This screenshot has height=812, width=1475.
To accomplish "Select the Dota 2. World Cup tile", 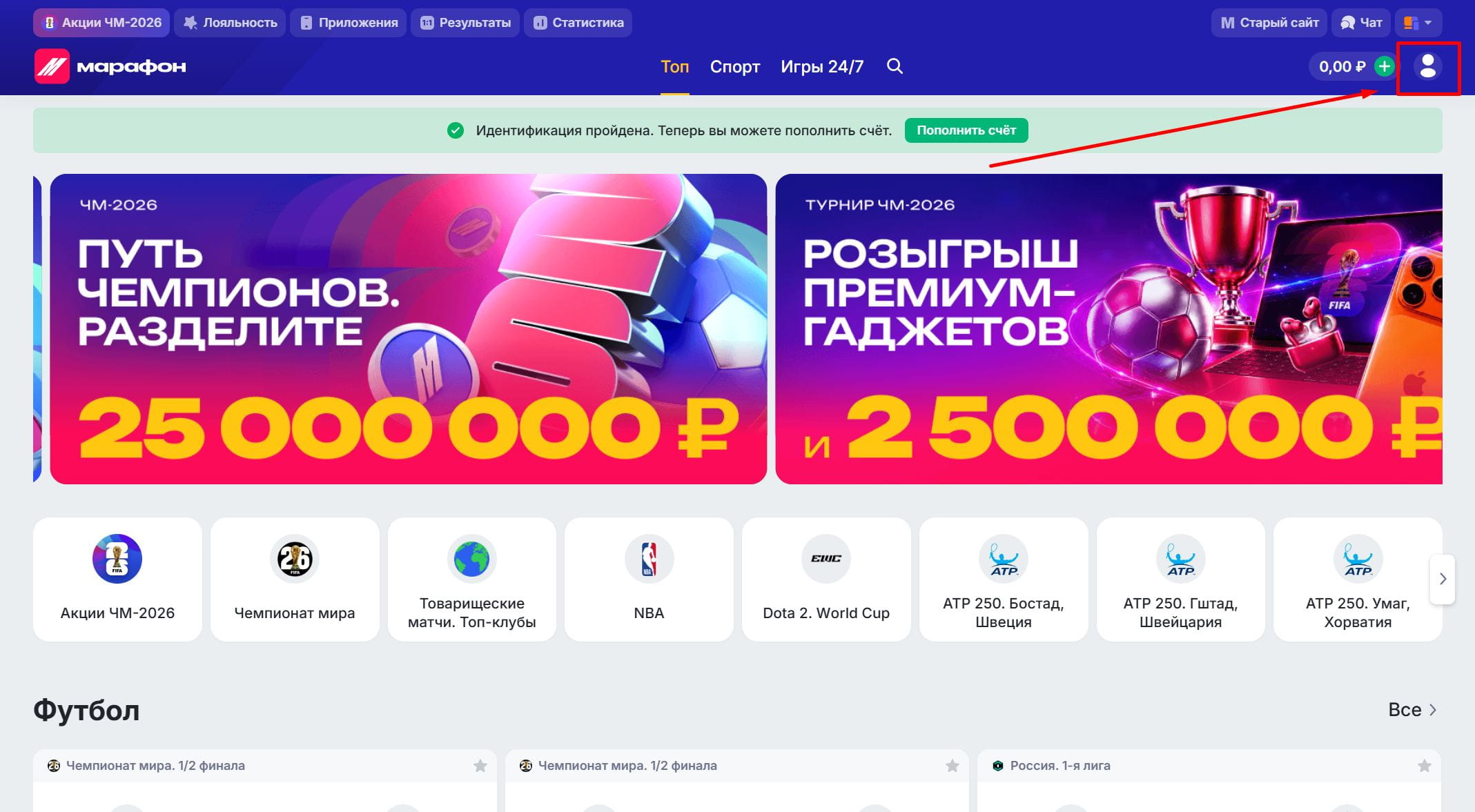I will pos(826,580).
